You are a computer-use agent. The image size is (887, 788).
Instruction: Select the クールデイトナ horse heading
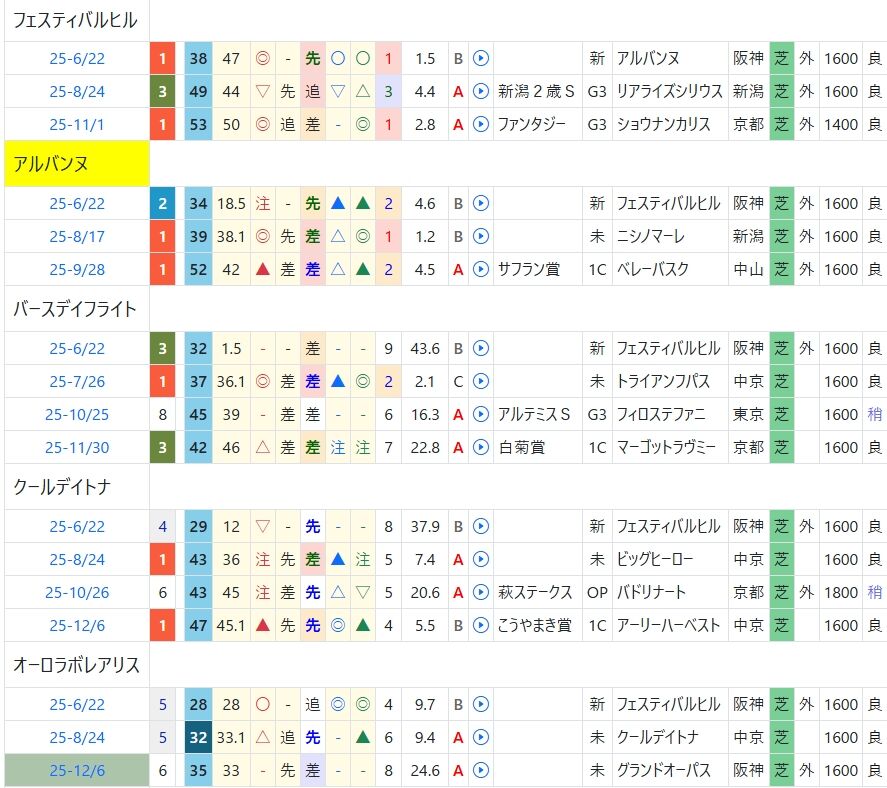[x=62, y=487]
